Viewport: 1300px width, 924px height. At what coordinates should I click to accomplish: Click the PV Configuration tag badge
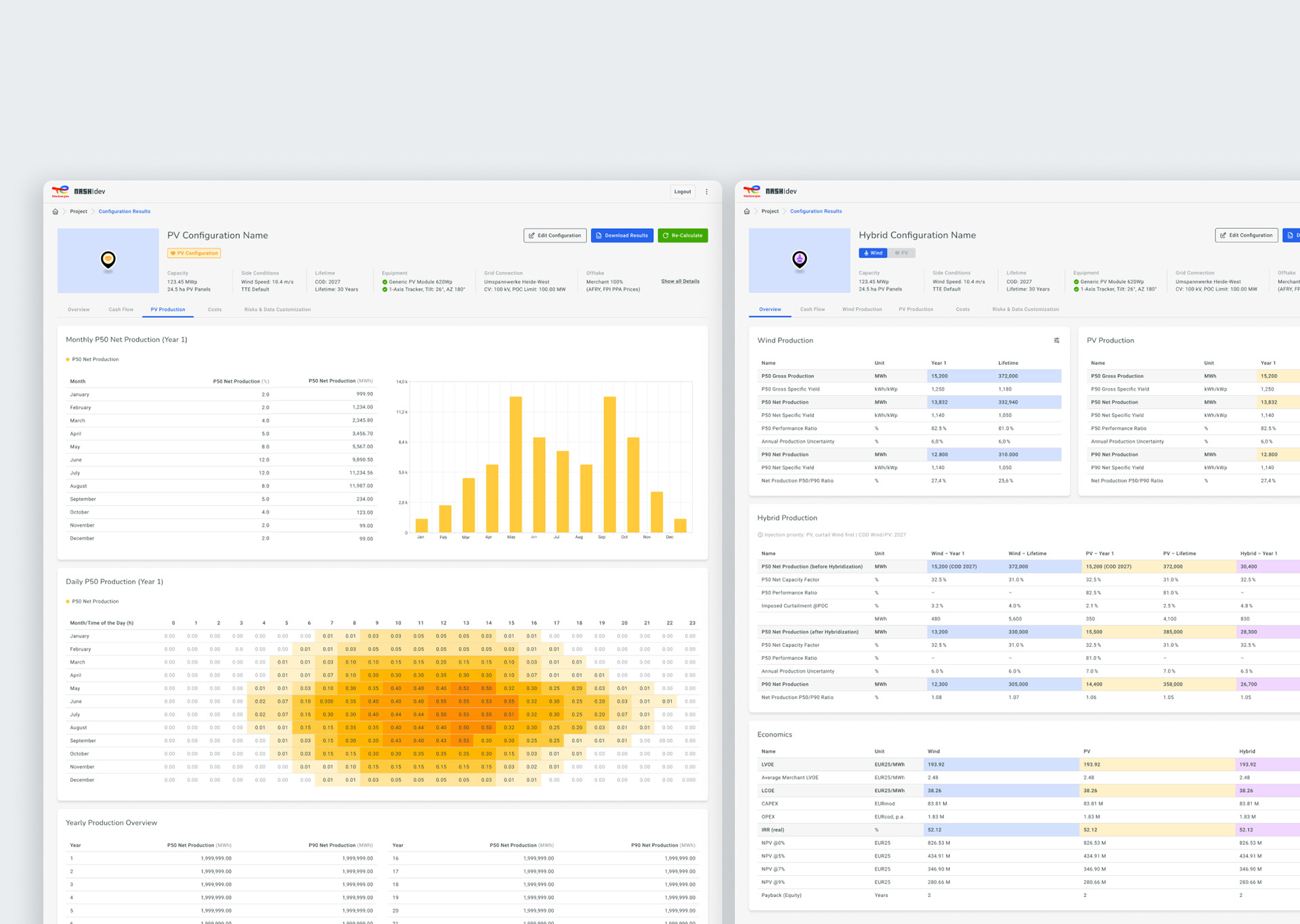pos(194,253)
